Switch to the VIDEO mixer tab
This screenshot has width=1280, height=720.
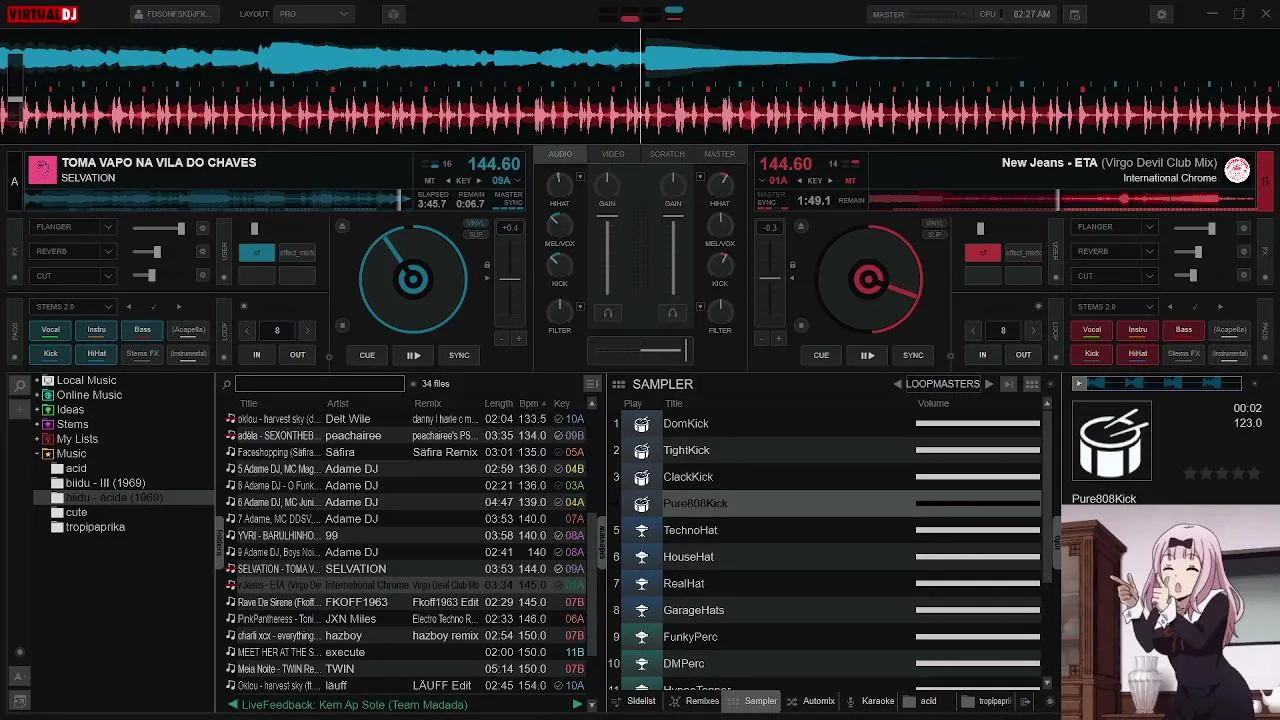coord(613,154)
